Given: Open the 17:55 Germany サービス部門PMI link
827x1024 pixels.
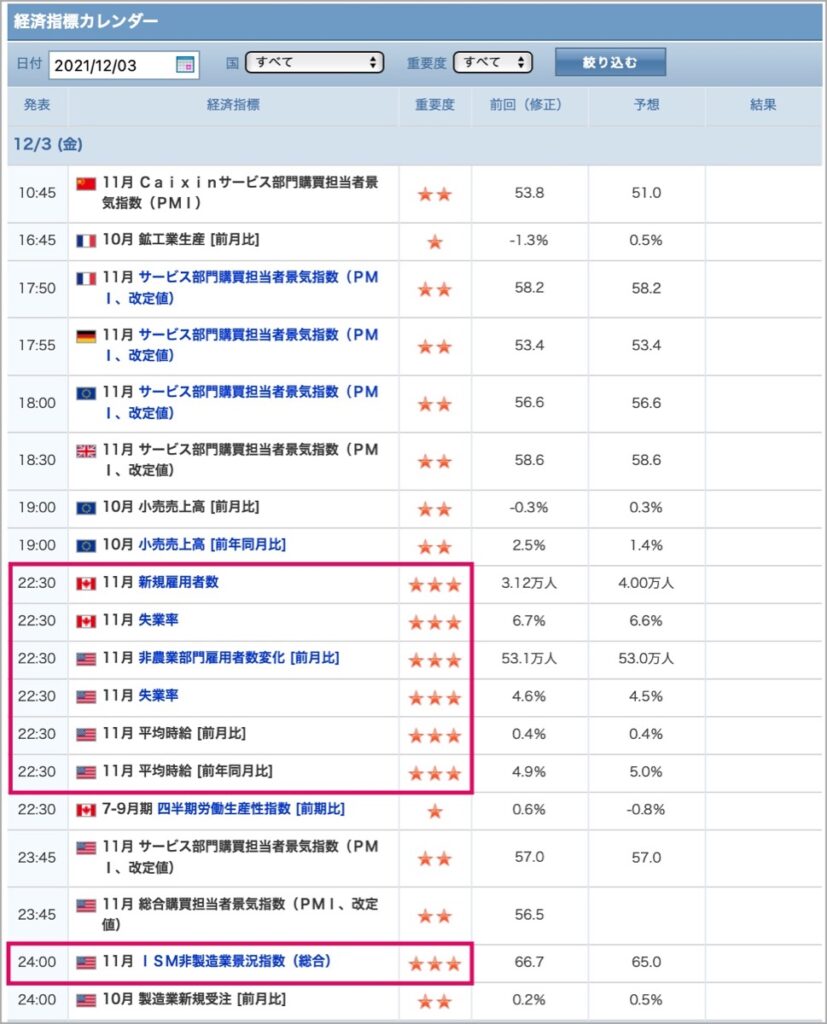Looking at the screenshot, I should click(241, 345).
